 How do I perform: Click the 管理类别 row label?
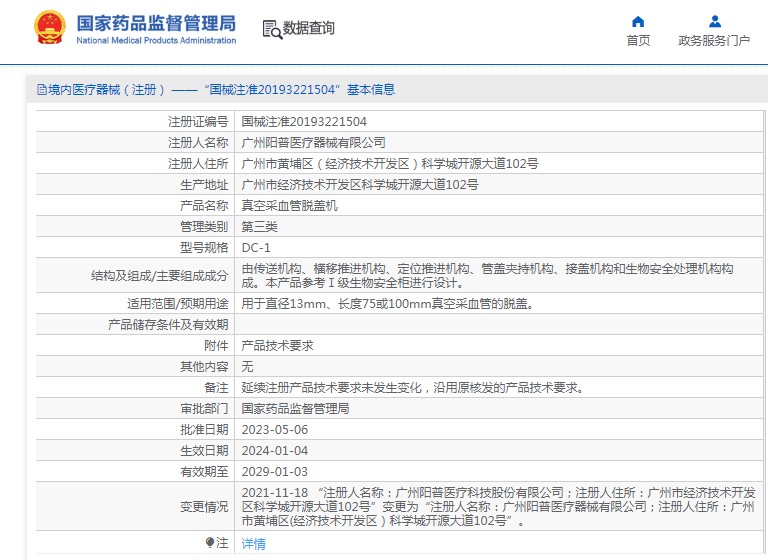204,227
